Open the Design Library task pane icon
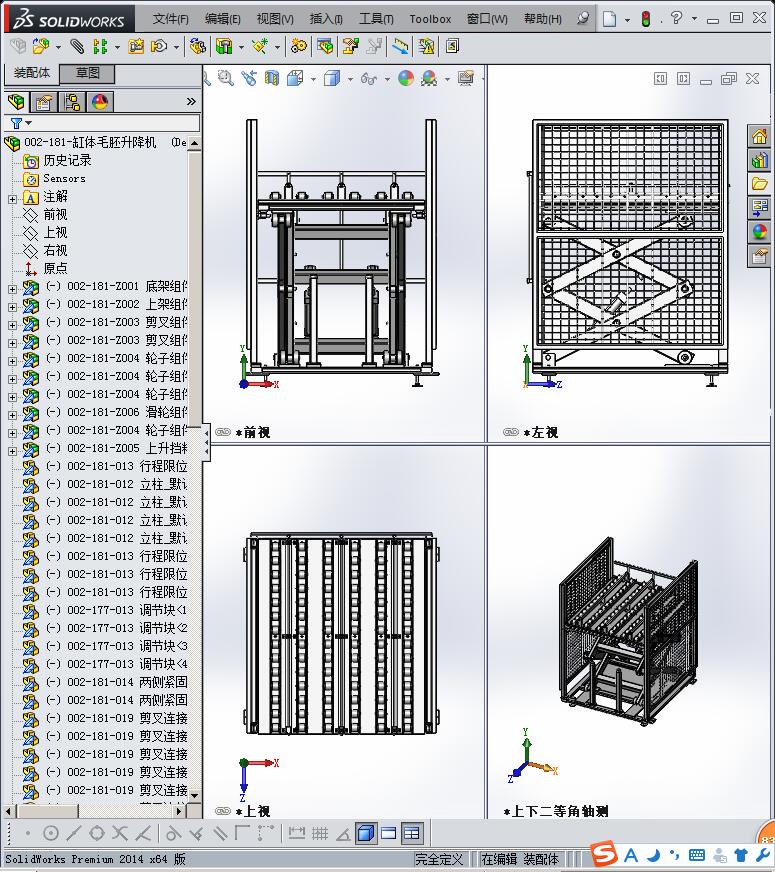Viewport: 775px width, 872px height. click(x=759, y=160)
